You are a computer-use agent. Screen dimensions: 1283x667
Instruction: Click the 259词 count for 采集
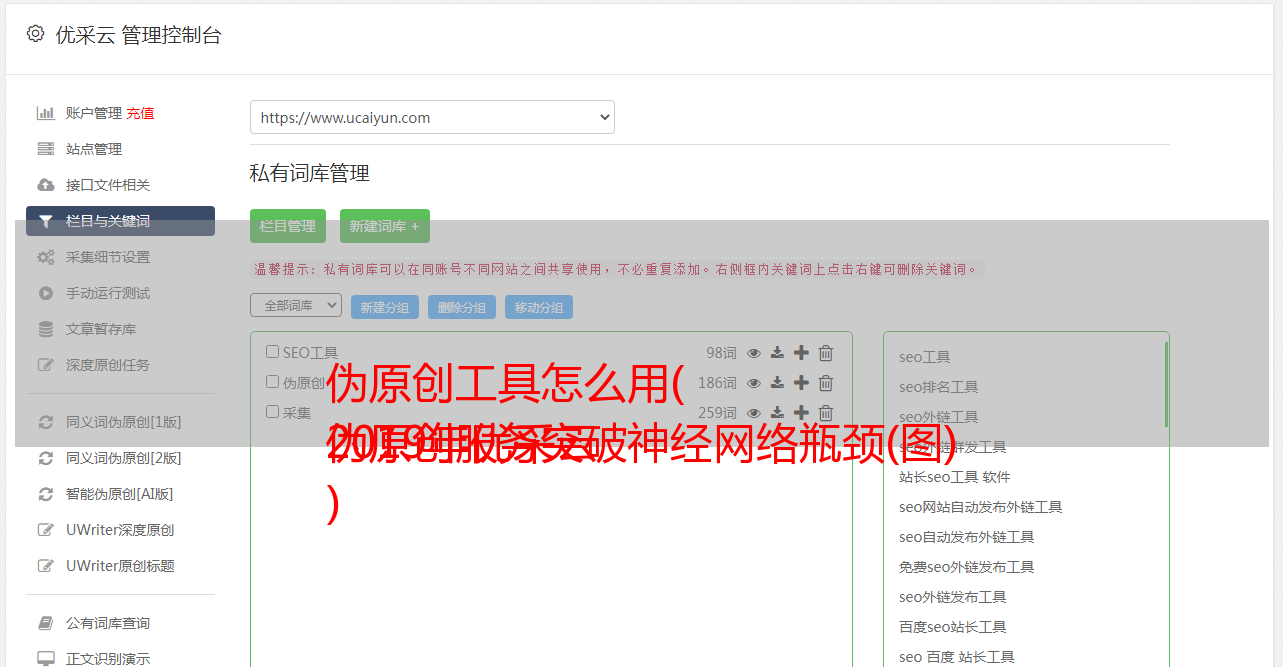[717, 413]
